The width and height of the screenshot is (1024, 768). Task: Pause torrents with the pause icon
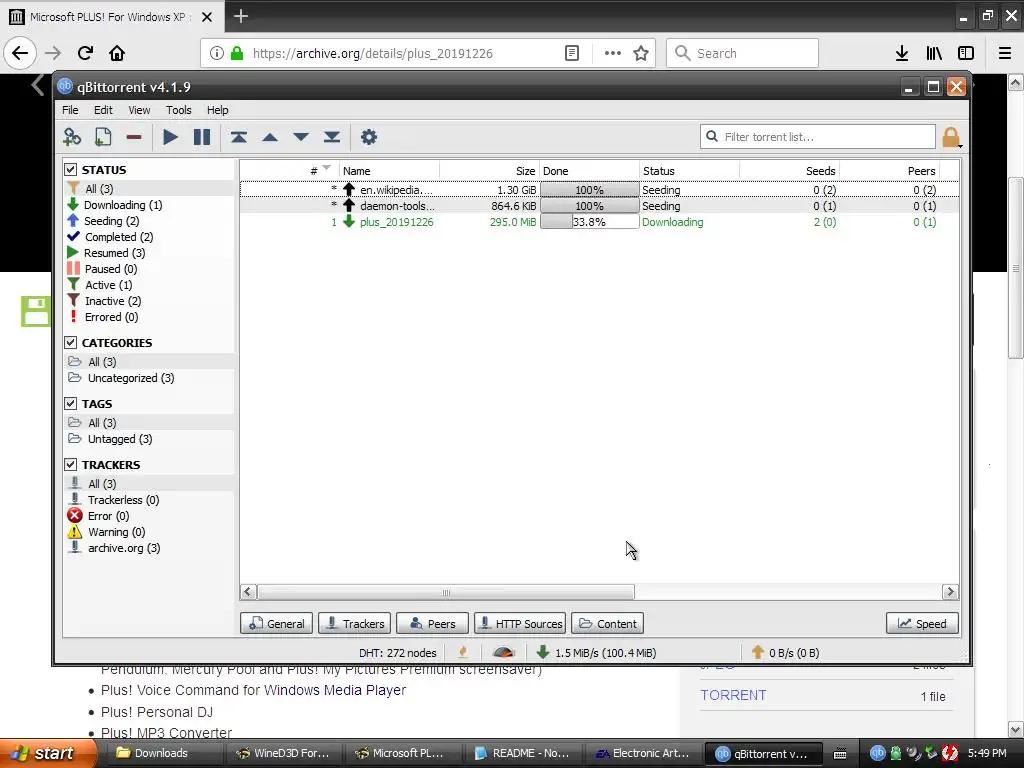click(x=202, y=137)
